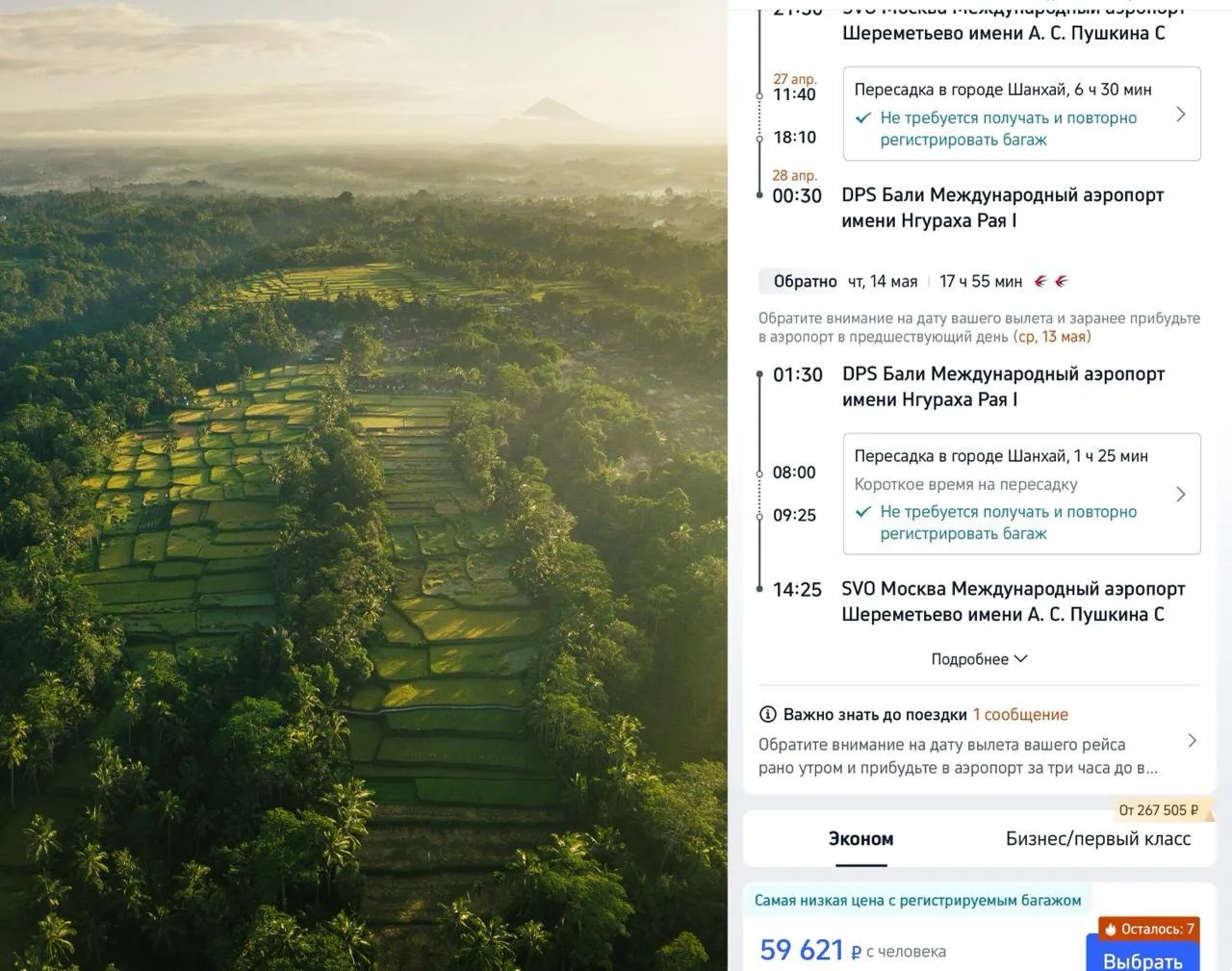
Task: Click the flame icon in Осталось: 7 badge
Action: (1110, 929)
